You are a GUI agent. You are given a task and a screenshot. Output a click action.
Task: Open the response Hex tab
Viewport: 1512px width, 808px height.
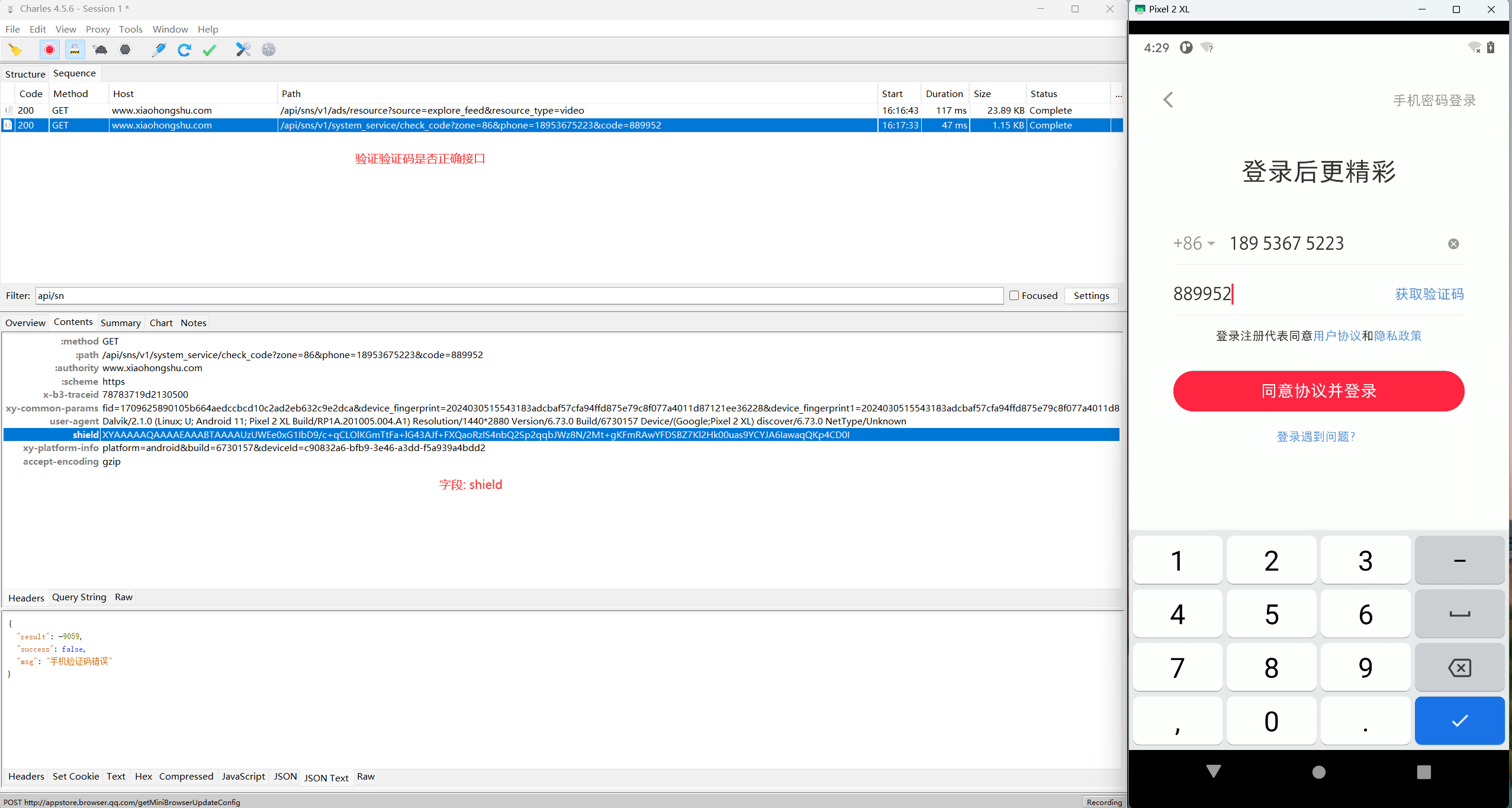pyautogui.click(x=143, y=776)
